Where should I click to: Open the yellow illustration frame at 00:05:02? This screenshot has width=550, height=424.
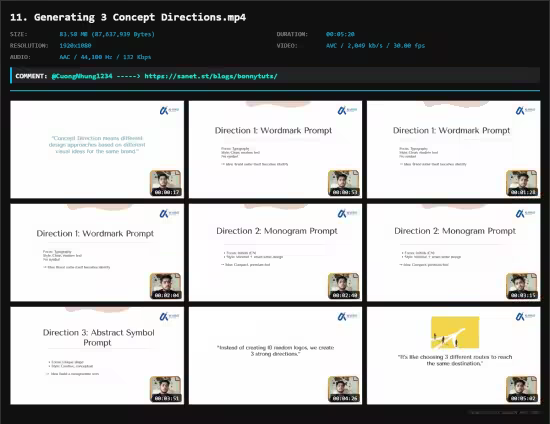pos(454,356)
